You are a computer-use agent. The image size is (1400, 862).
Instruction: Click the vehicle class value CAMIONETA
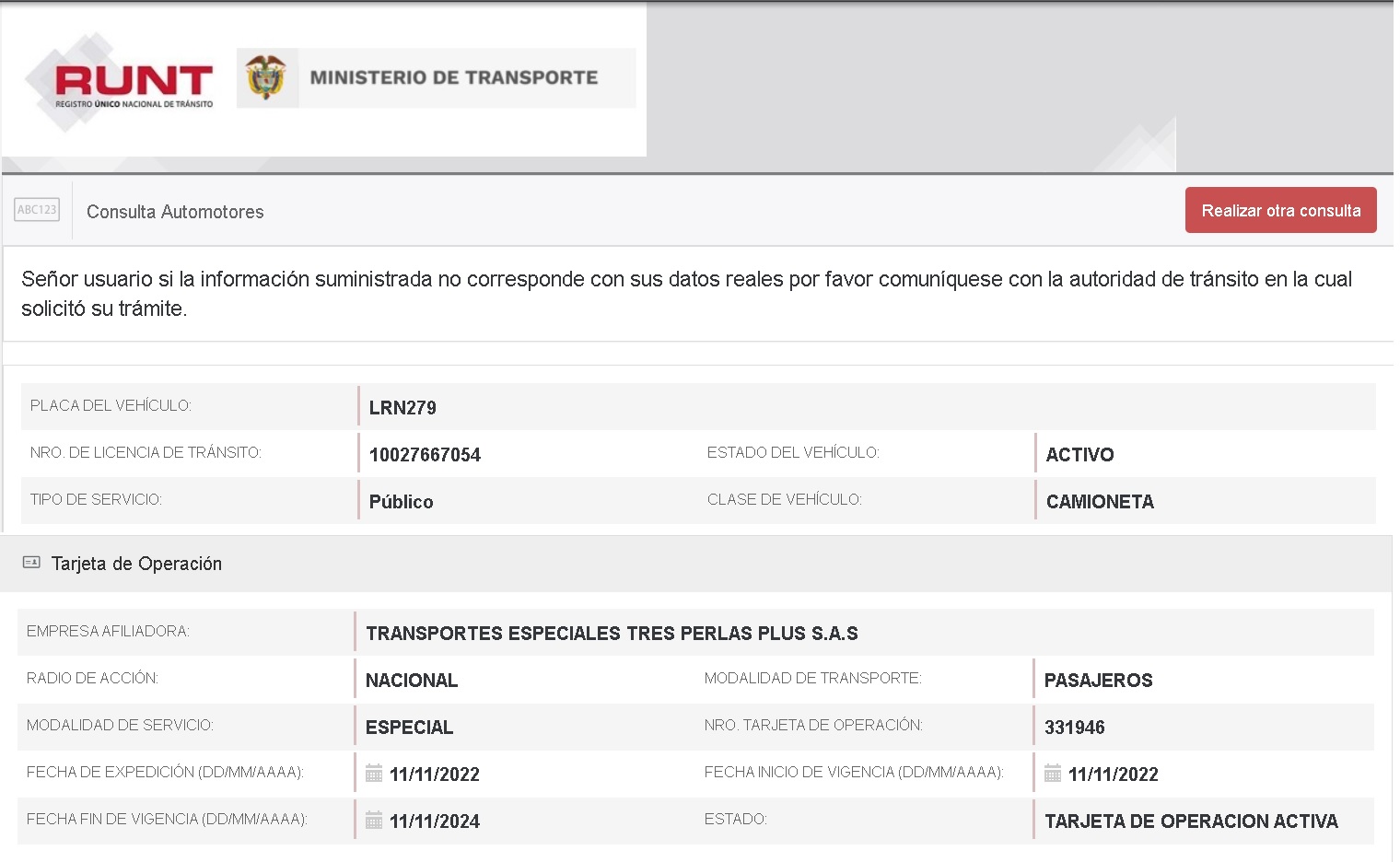(1100, 502)
